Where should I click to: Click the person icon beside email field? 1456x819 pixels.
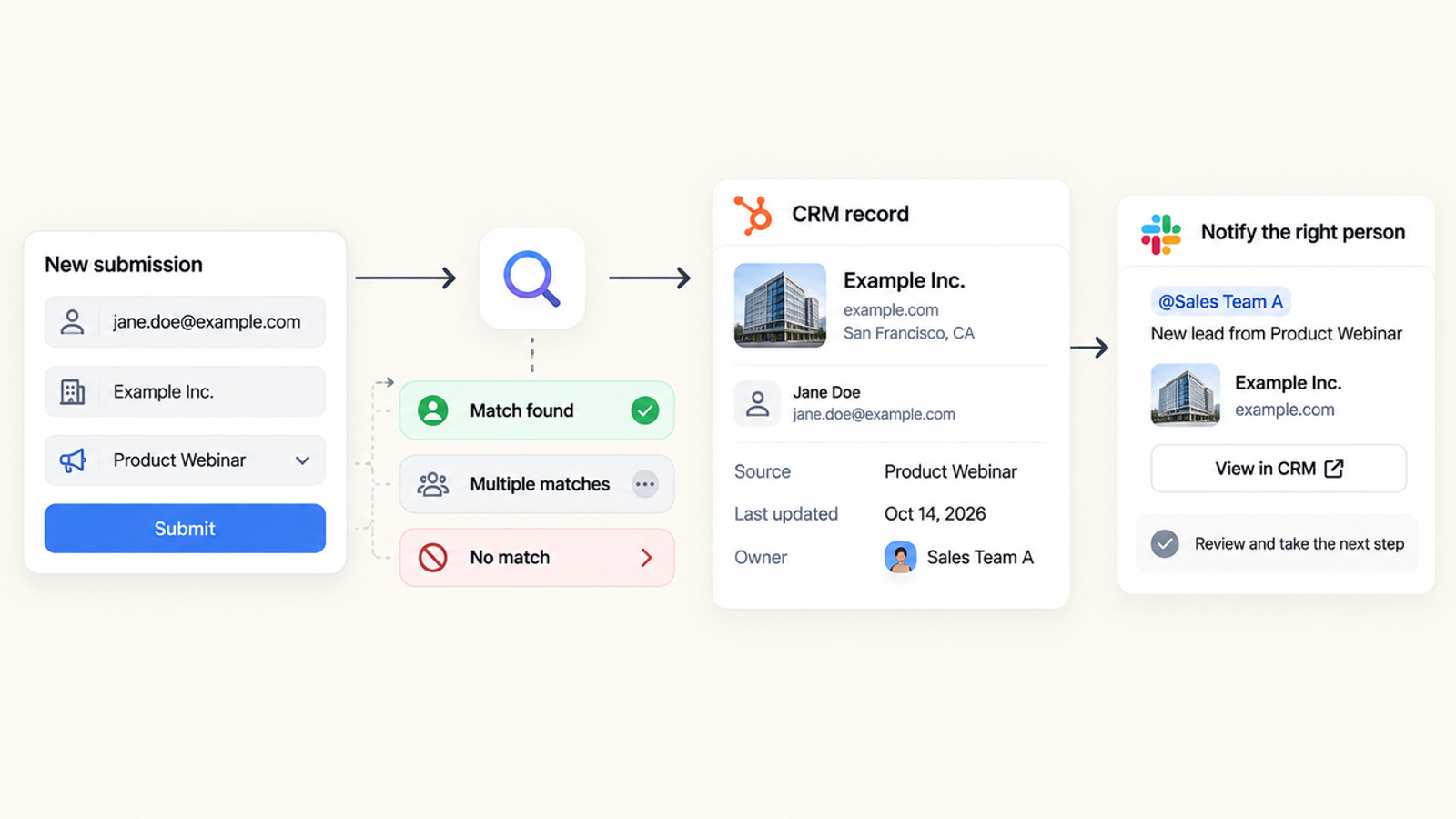(x=72, y=321)
